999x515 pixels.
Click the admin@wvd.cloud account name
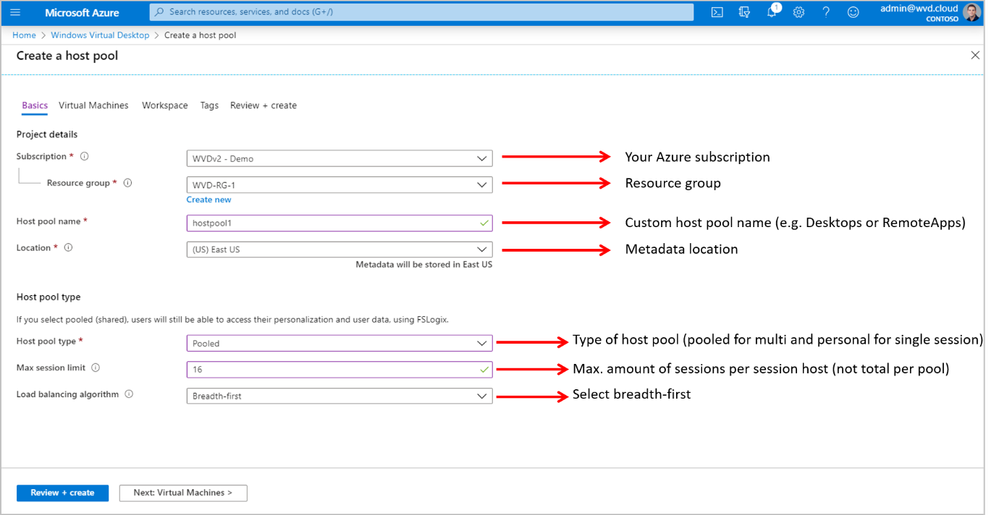919,8
